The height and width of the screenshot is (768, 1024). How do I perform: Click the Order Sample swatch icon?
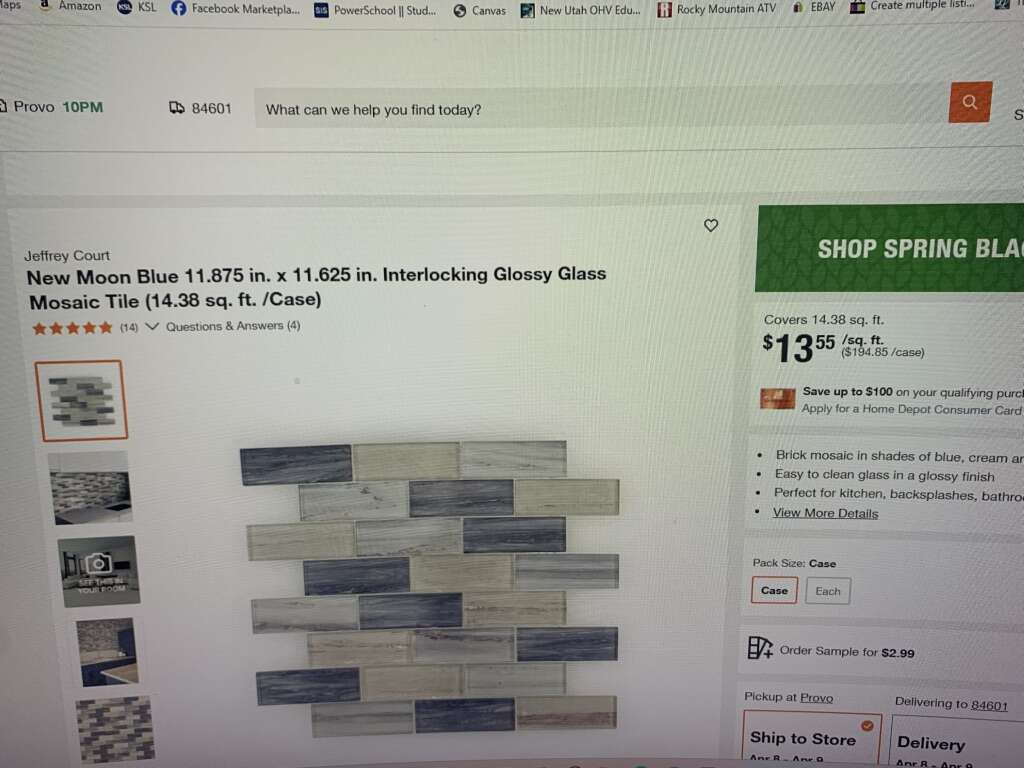point(760,648)
